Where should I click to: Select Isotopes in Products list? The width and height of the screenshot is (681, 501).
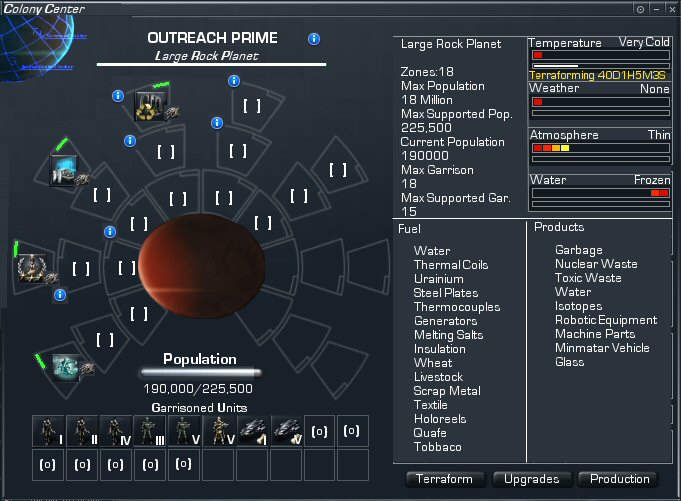(579, 306)
